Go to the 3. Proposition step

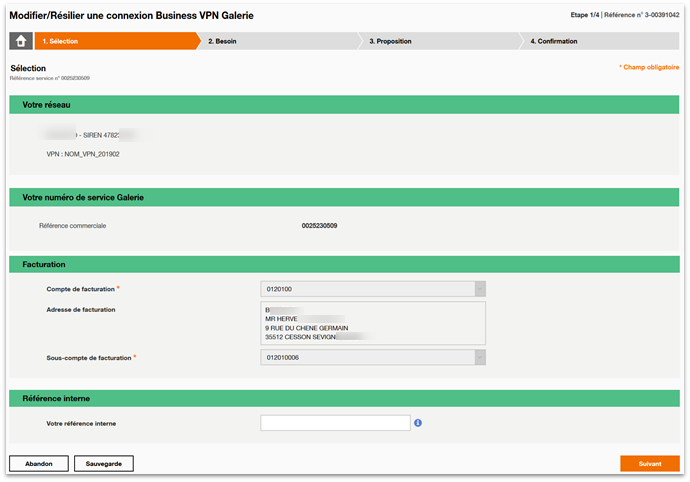point(440,41)
